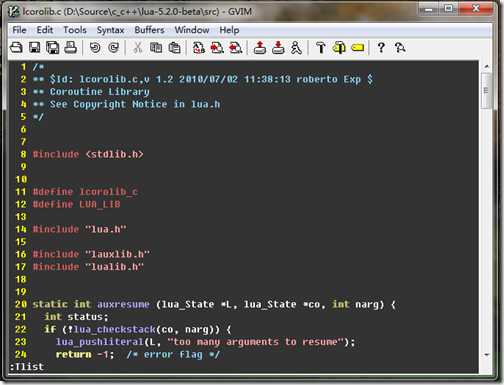The image size is (504, 385).
Task: Cut selection with scissors icon
Action: coord(137,48)
